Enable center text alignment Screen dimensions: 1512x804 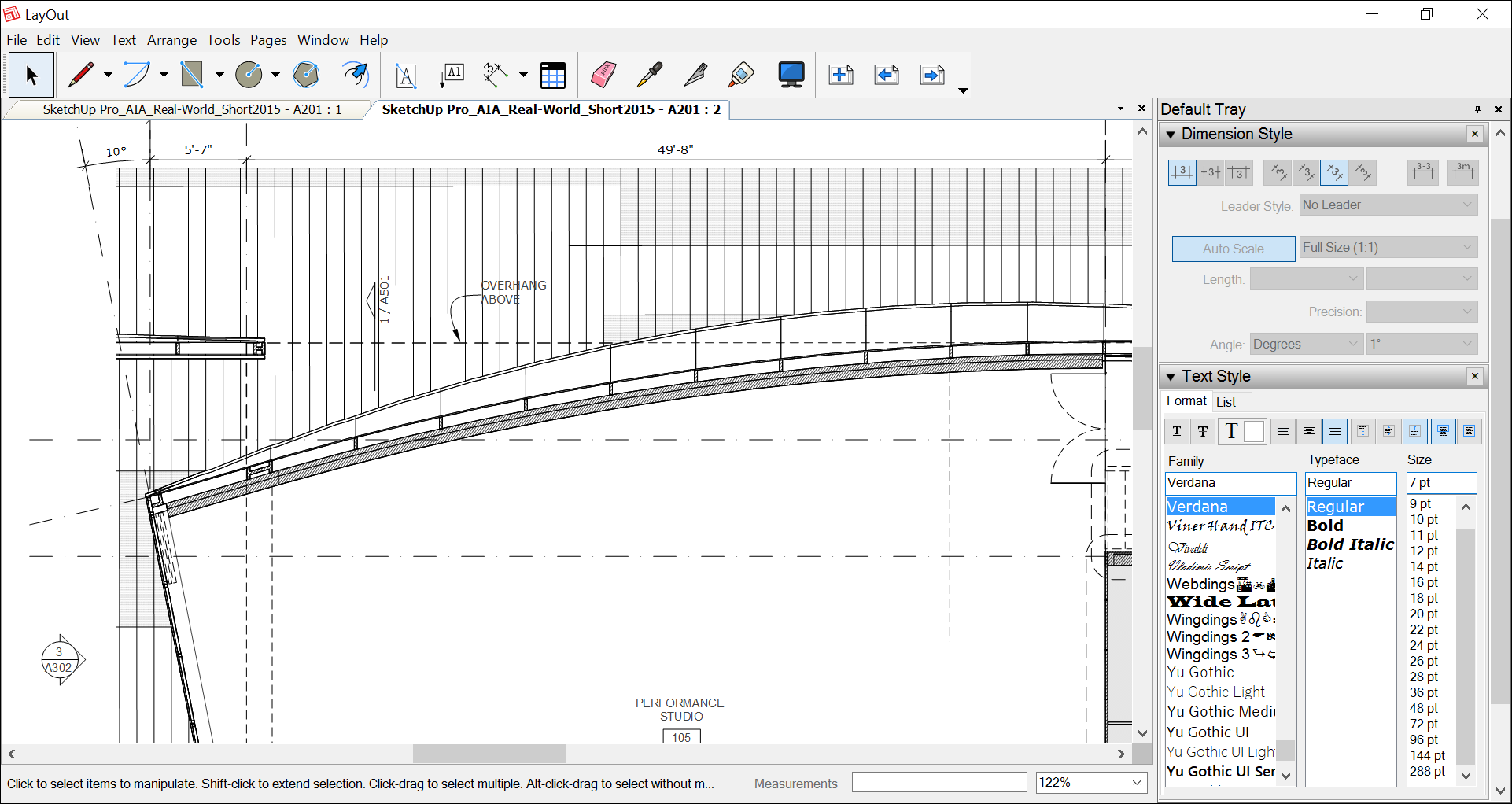pyautogui.click(x=1309, y=431)
